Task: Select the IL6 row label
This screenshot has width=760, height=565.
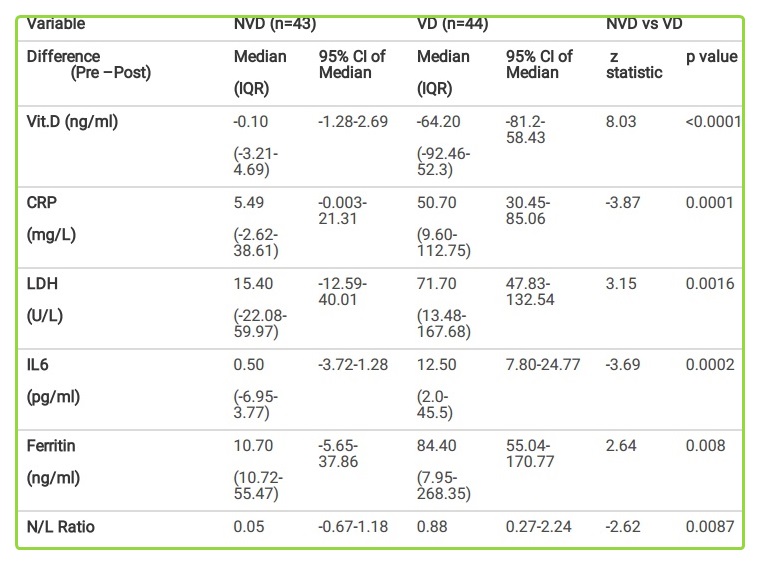Action: (39, 364)
